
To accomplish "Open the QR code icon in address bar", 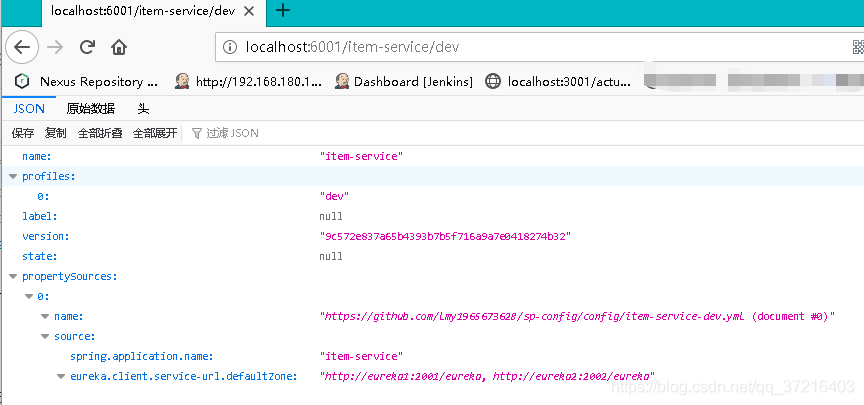I will coord(858,47).
